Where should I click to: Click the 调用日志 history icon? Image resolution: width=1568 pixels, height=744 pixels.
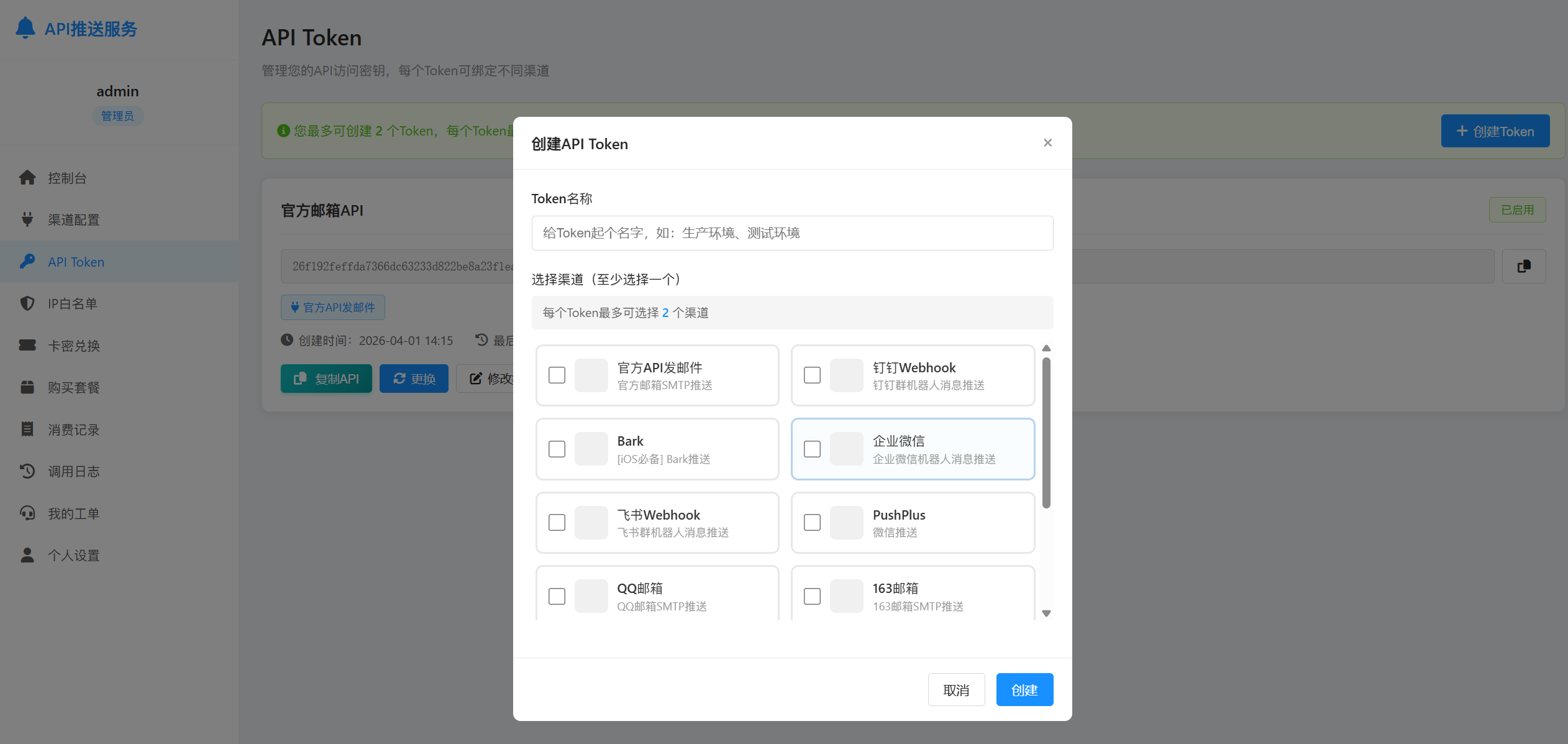coord(27,471)
